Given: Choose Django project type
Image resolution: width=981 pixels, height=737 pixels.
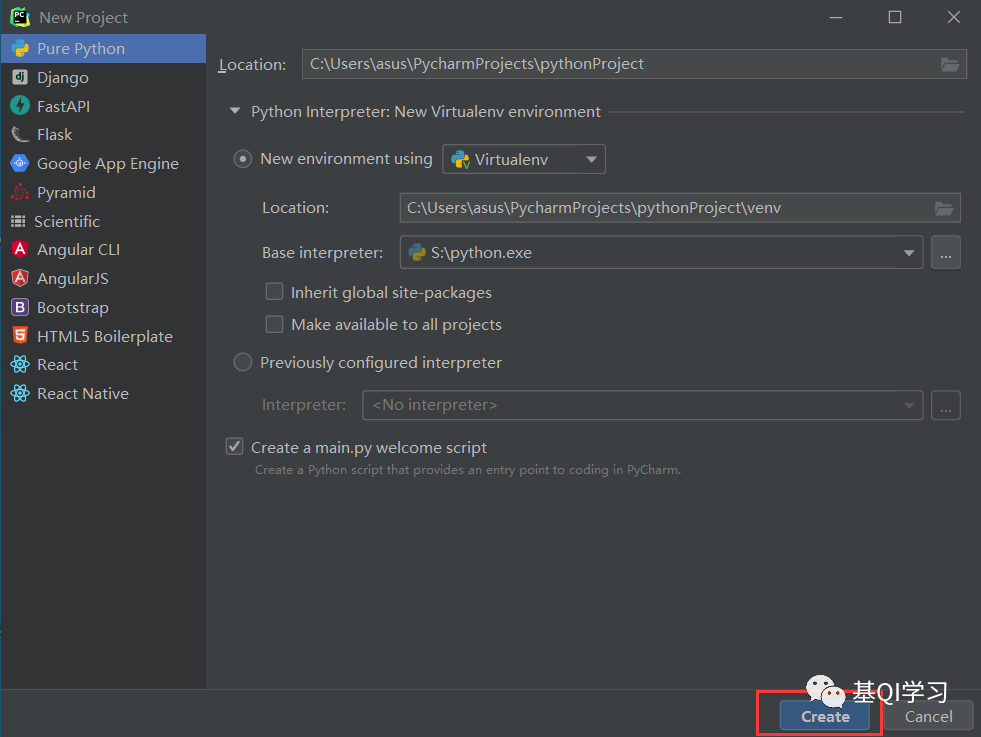Looking at the screenshot, I should click(103, 78).
